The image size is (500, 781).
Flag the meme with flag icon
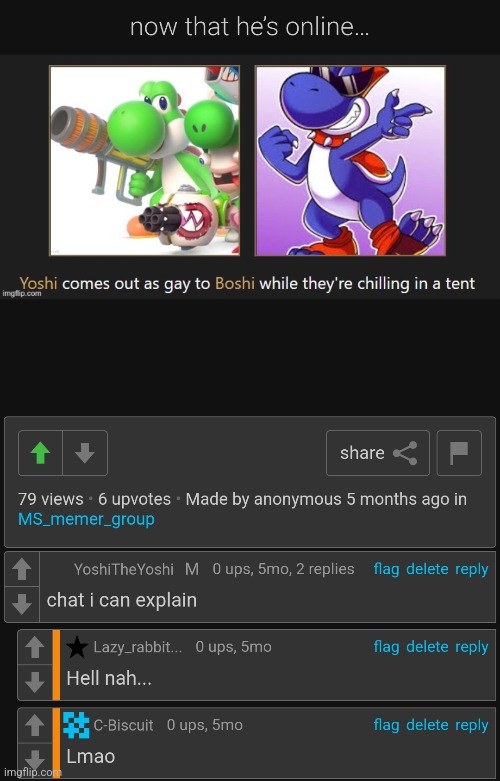tap(459, 453)
